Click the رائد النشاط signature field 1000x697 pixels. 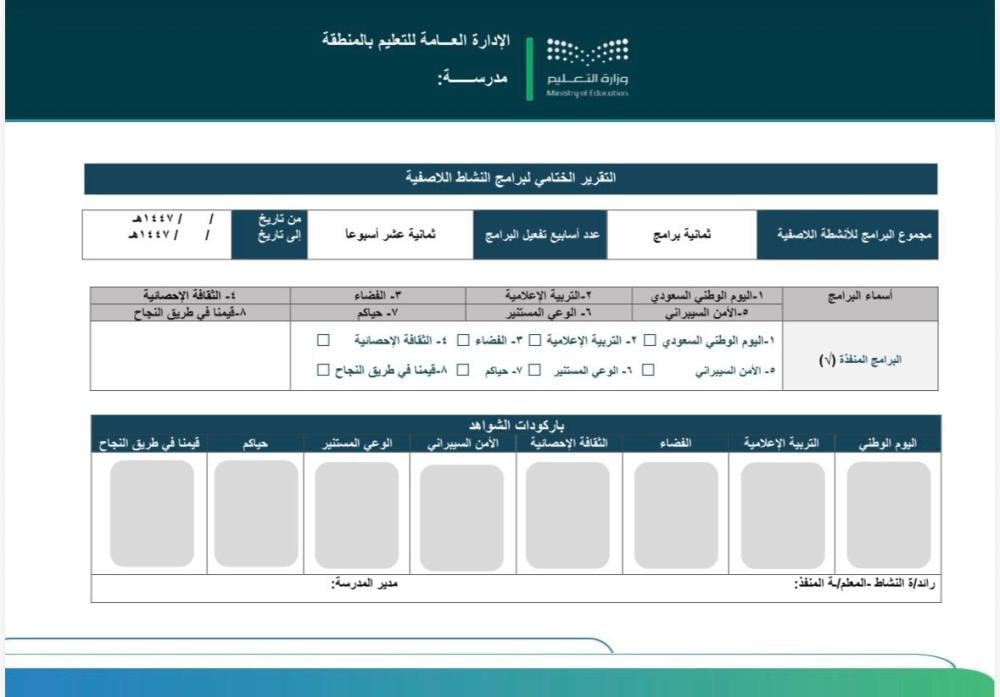tap(700, 584)
